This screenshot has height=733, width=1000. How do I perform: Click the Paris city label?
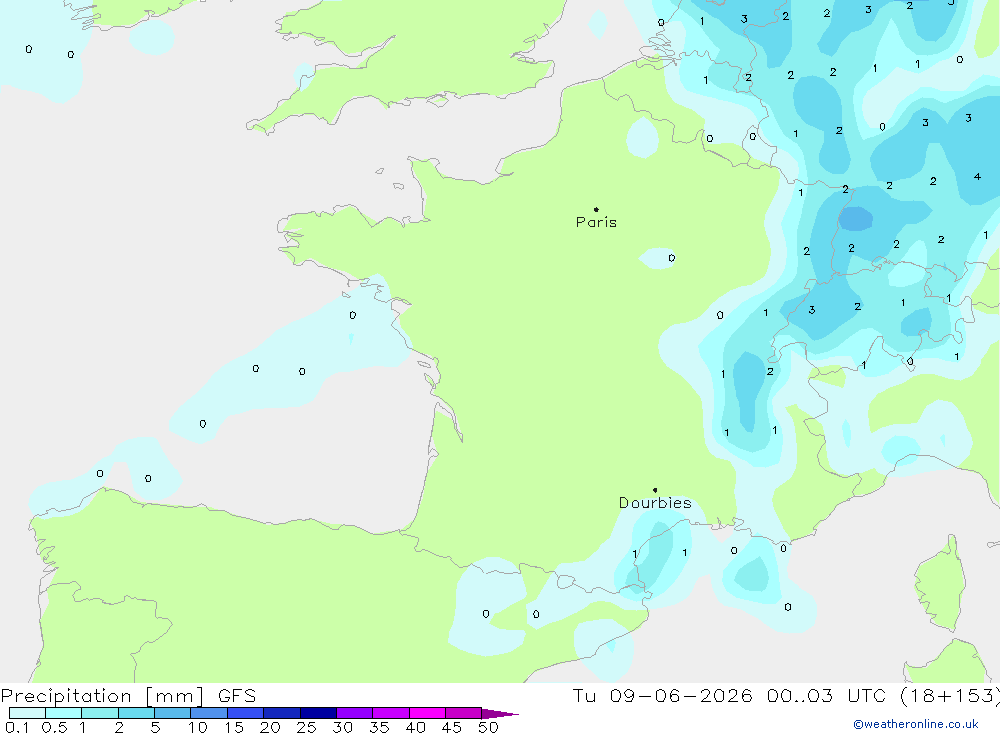596,222
